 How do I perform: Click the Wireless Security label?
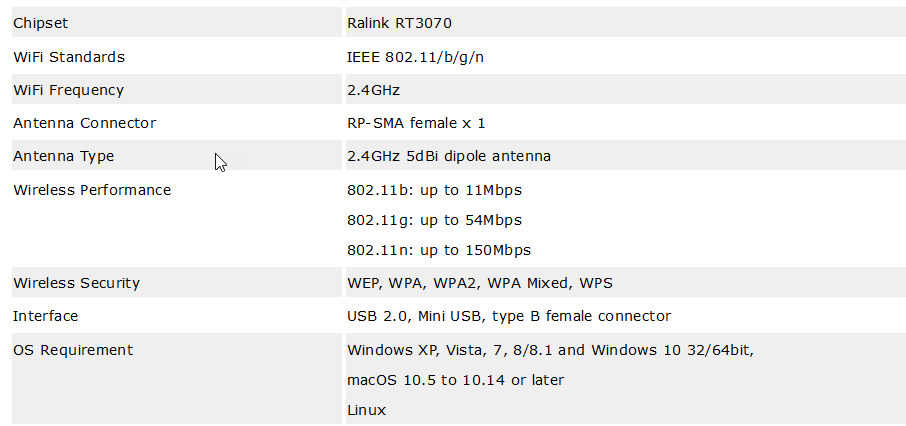coord(76,283)
